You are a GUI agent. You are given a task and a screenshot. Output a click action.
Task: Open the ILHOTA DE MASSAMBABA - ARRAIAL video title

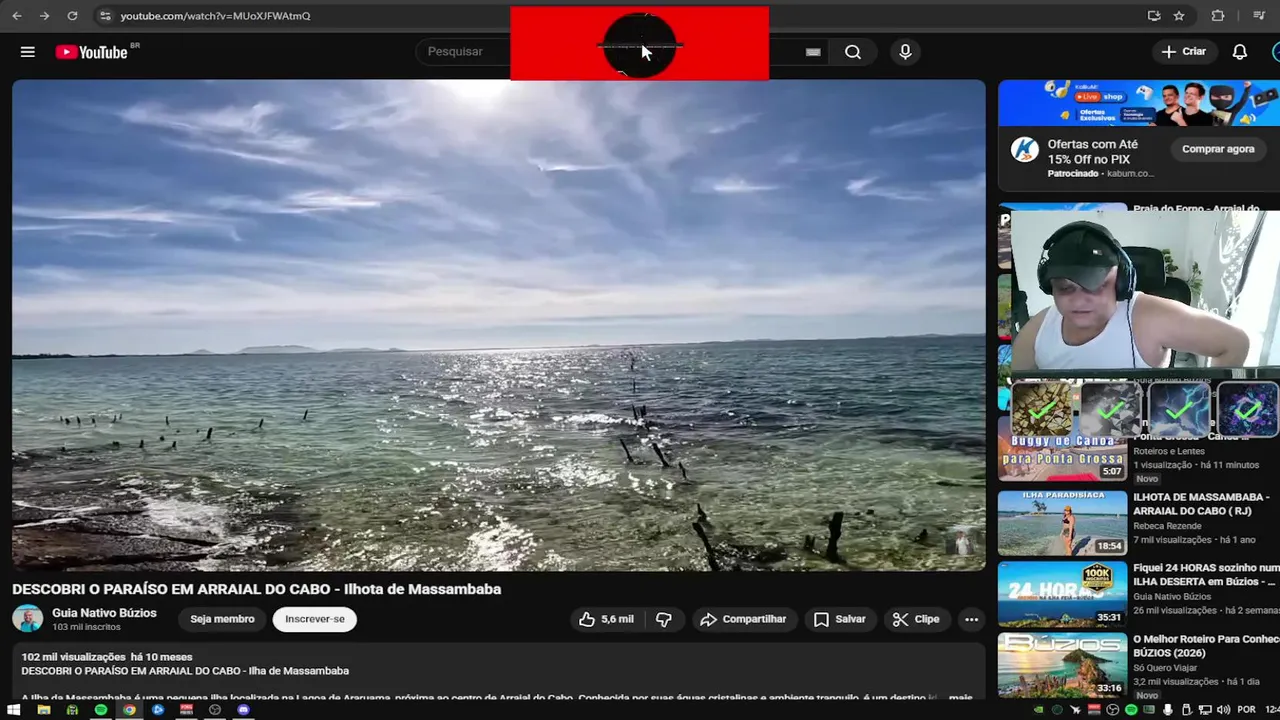click(1201, 504)
